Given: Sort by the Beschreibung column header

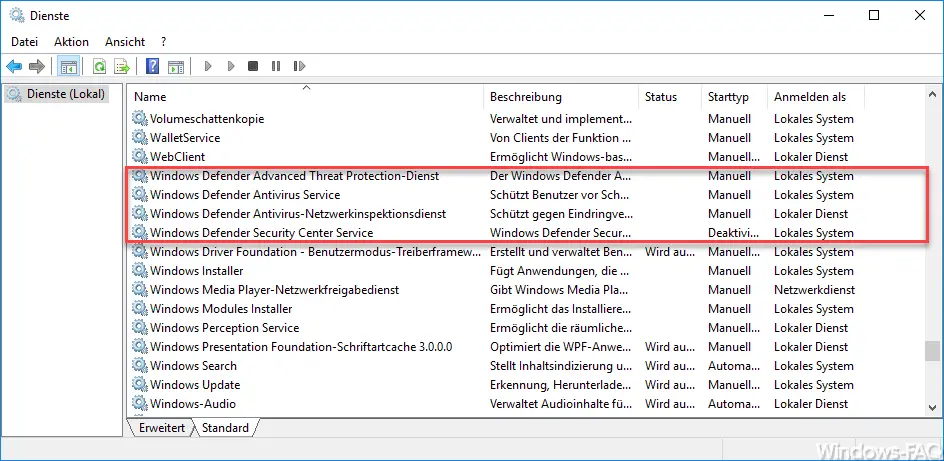Looking at the screenshot, I should pos(561,97).
